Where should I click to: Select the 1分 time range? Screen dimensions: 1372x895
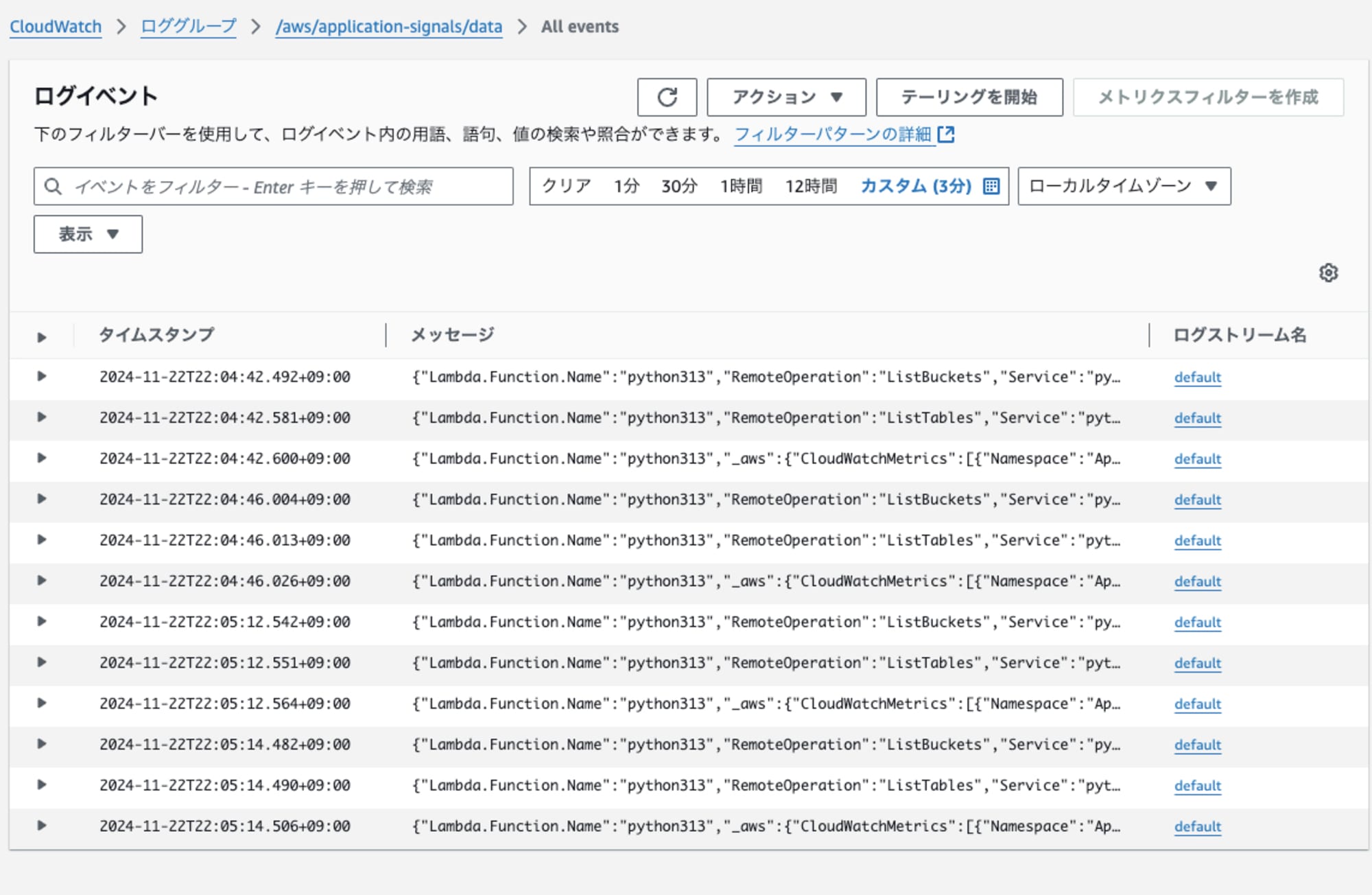click(626, 186)
